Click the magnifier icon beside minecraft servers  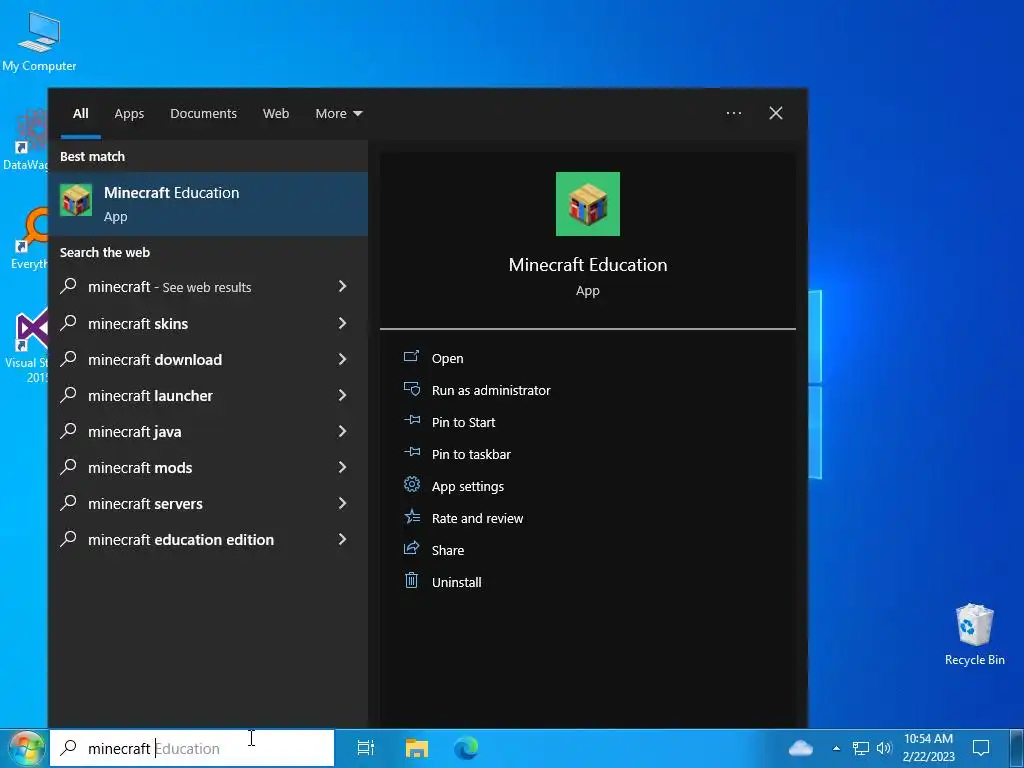coord(69,502)
